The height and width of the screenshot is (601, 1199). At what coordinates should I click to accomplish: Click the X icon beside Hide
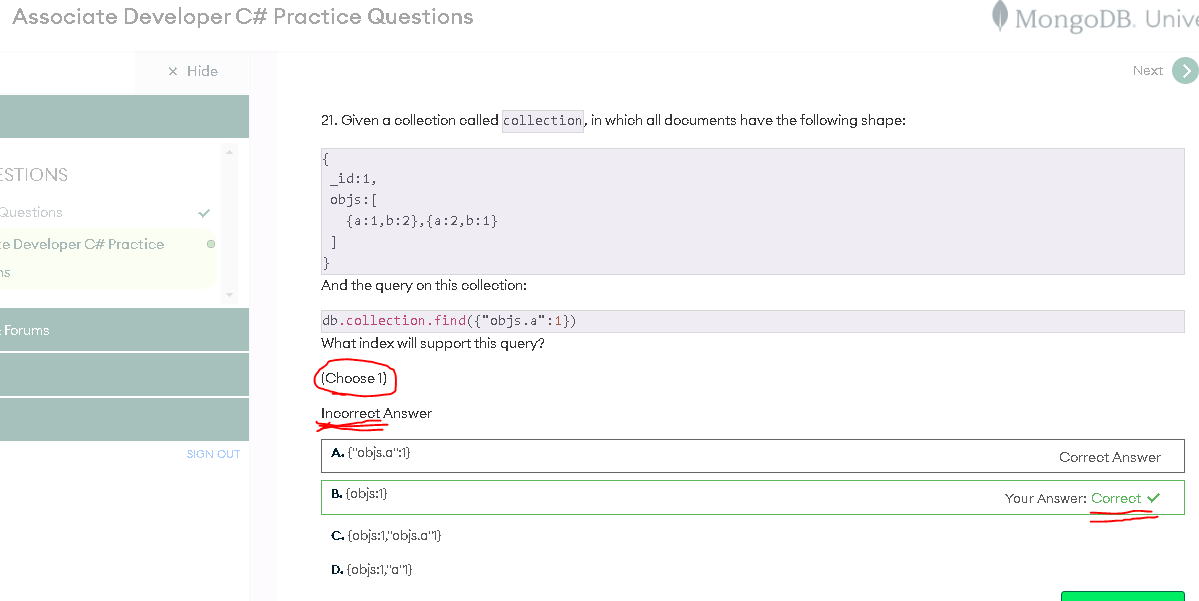click(x=173, y=71)
